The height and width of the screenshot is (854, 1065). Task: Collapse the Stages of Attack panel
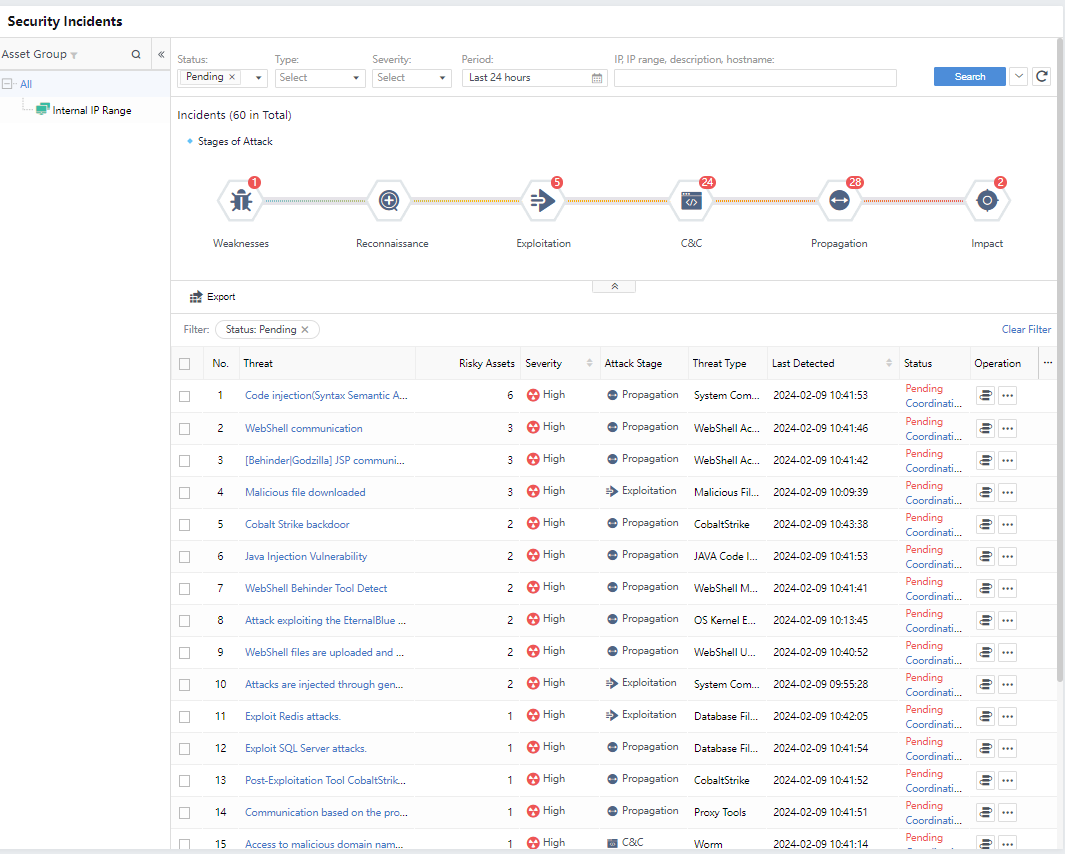point(614,287)
